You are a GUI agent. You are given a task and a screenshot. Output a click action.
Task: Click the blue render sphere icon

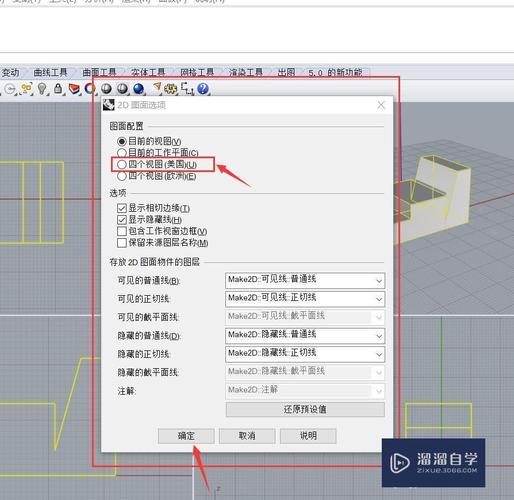pyautogui.click(x=139, y=89)
